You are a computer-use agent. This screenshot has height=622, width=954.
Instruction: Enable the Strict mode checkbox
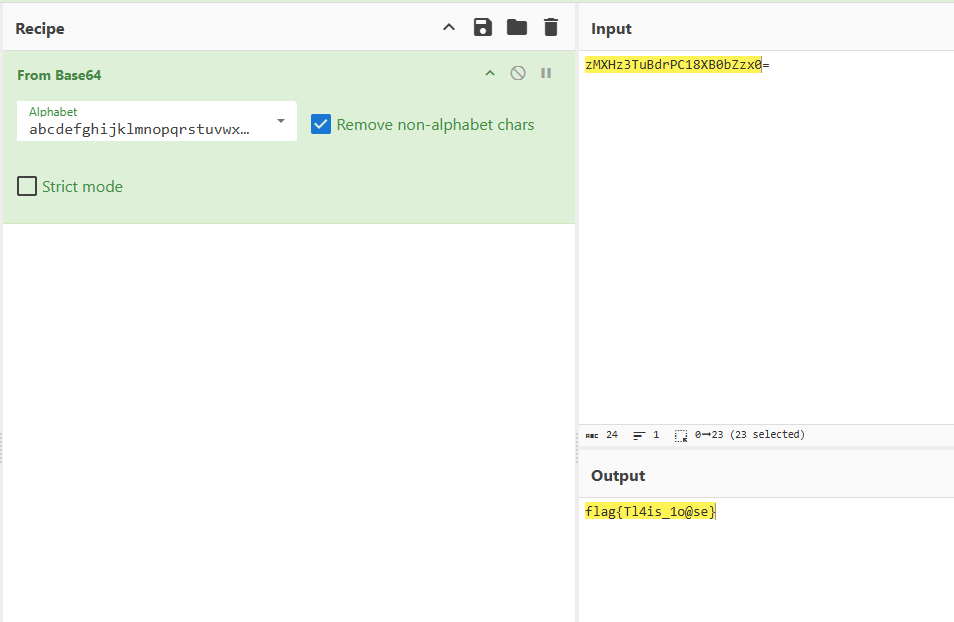coord(27,186)
